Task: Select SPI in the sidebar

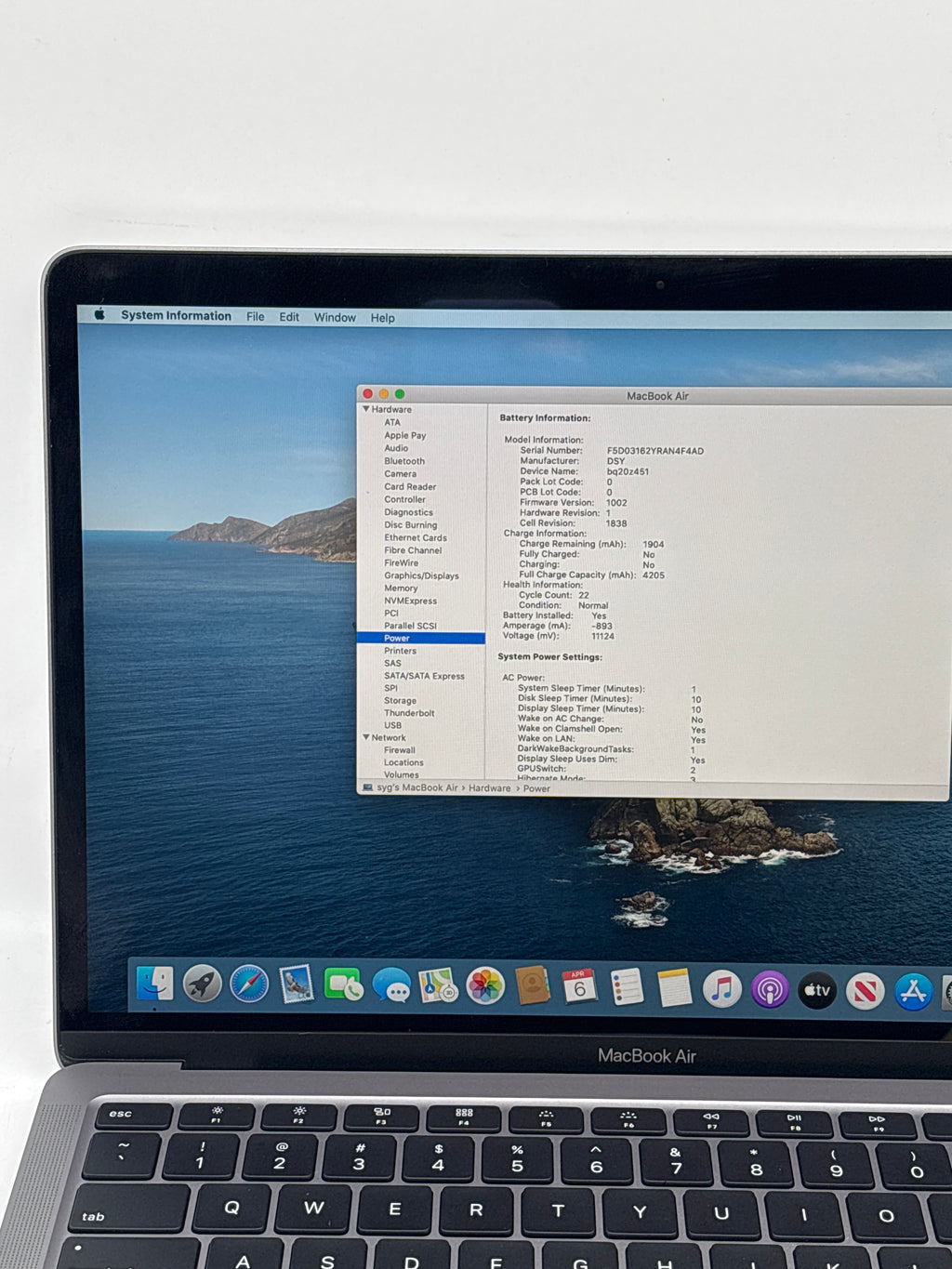Action: pyautogui.click(x=390, y=688)
